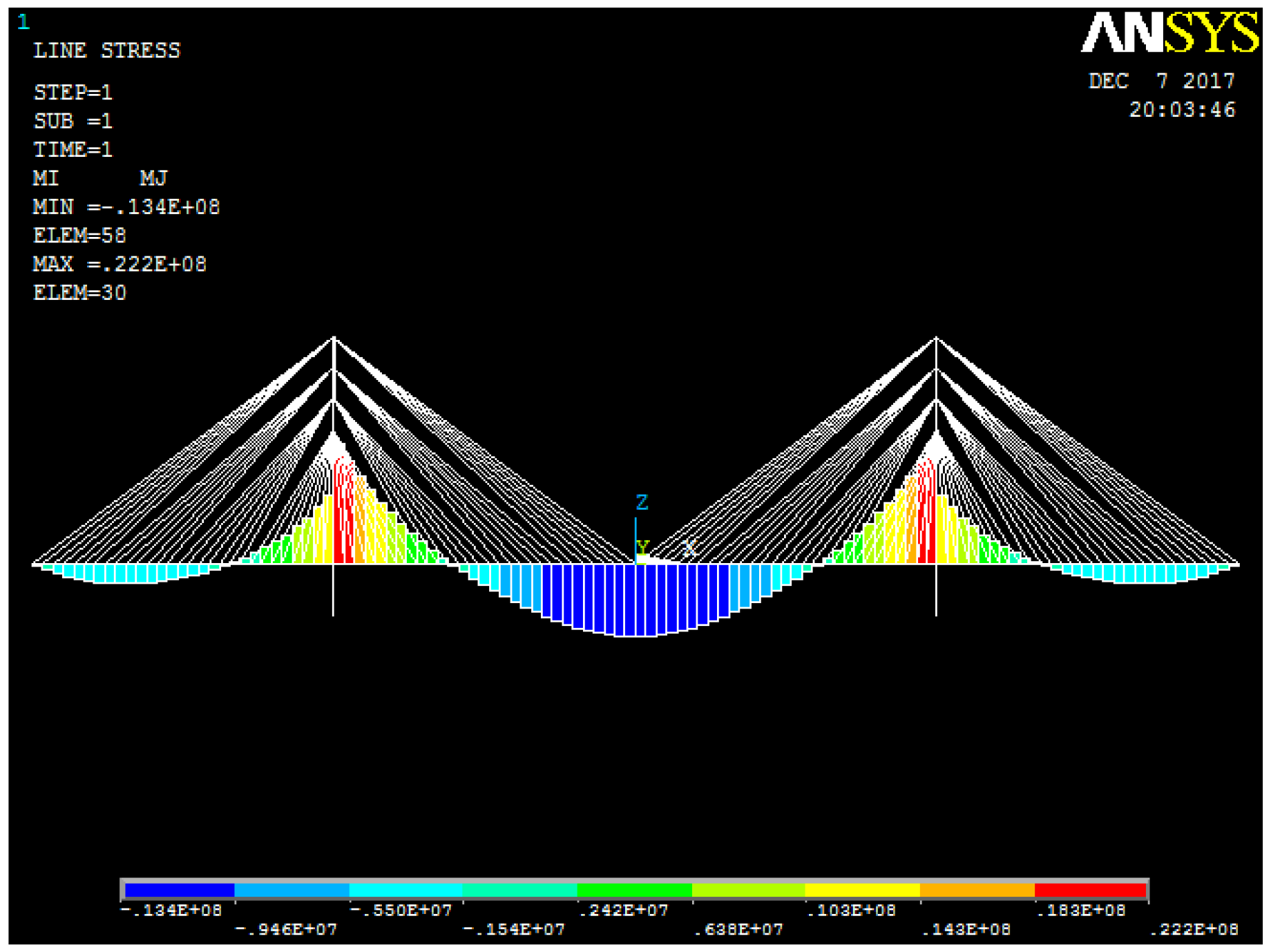
Task: Select the orange legend color band
Action: click(x=977, y=890)
